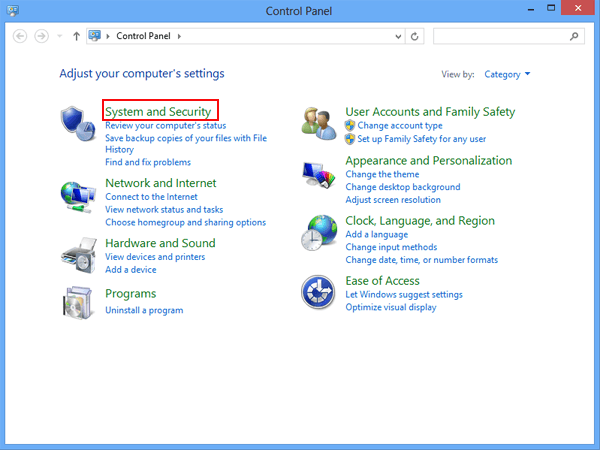Click the Back navigation arrow
The height and width of the screenshot is (450, 600).
(20, 36)
